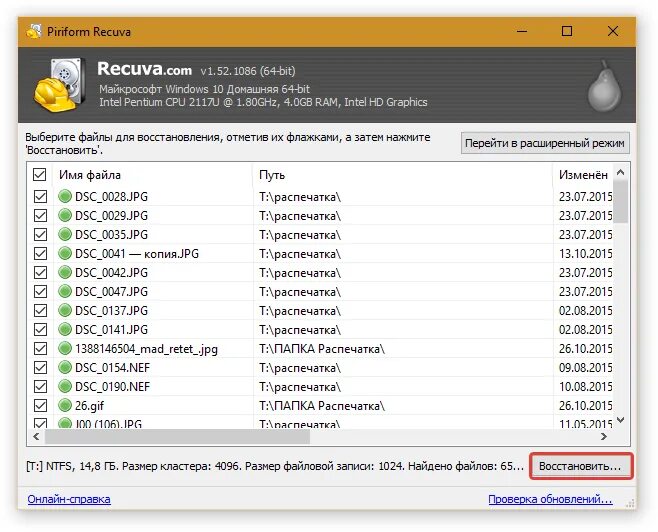Sort by Изменён column header

pos(584,175)
